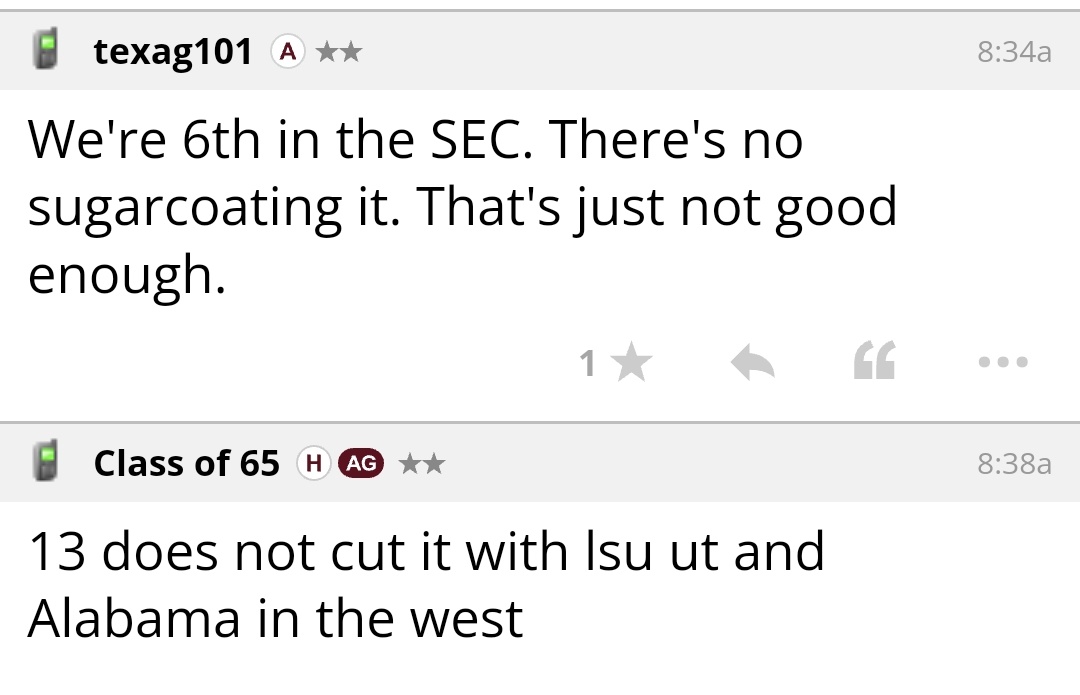The height and width of the screenshot is (695, 1080).
Task: Open the Class of 65 username
Action: (x=187, y=463)
